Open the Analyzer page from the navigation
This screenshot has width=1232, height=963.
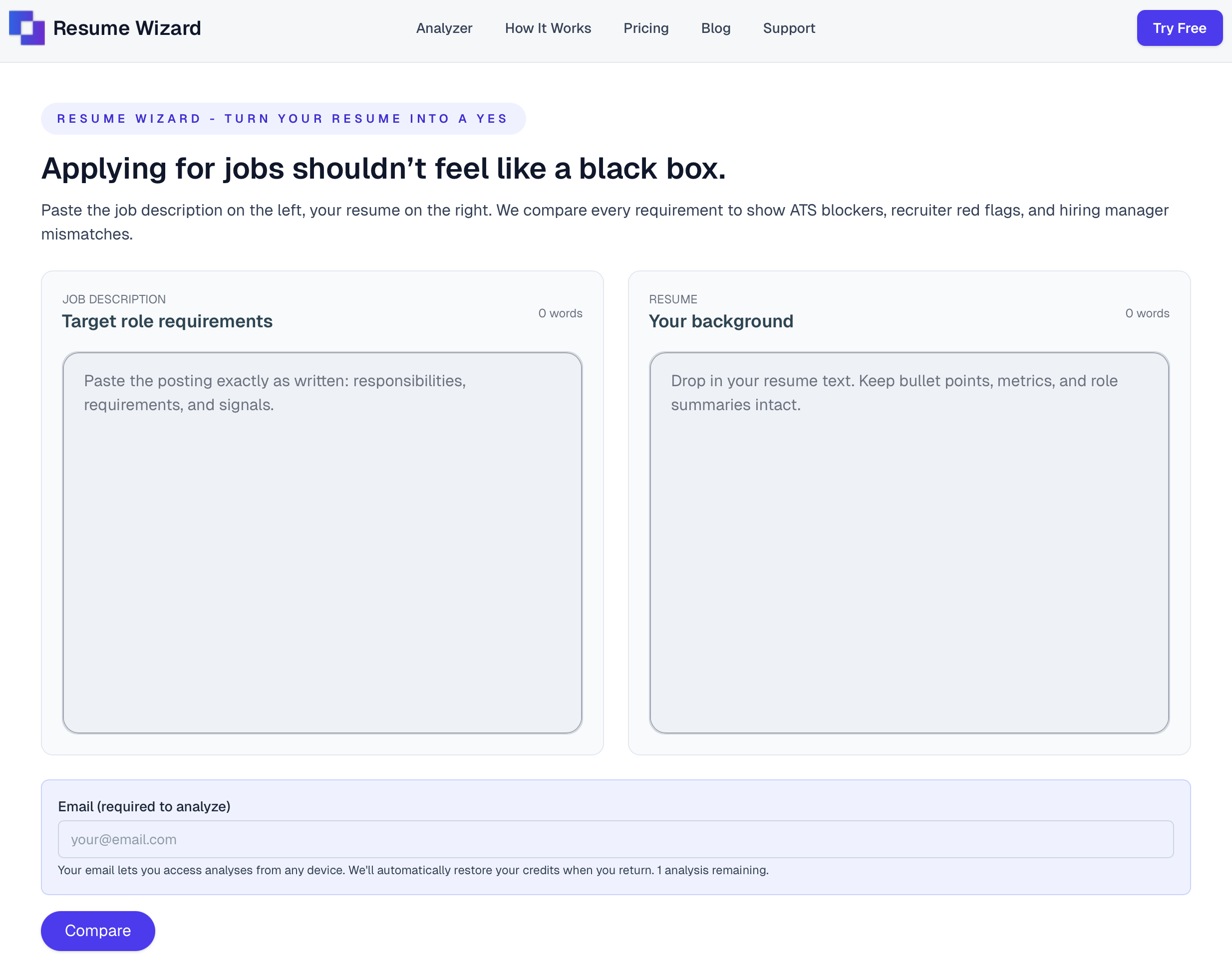pos(444,27)
